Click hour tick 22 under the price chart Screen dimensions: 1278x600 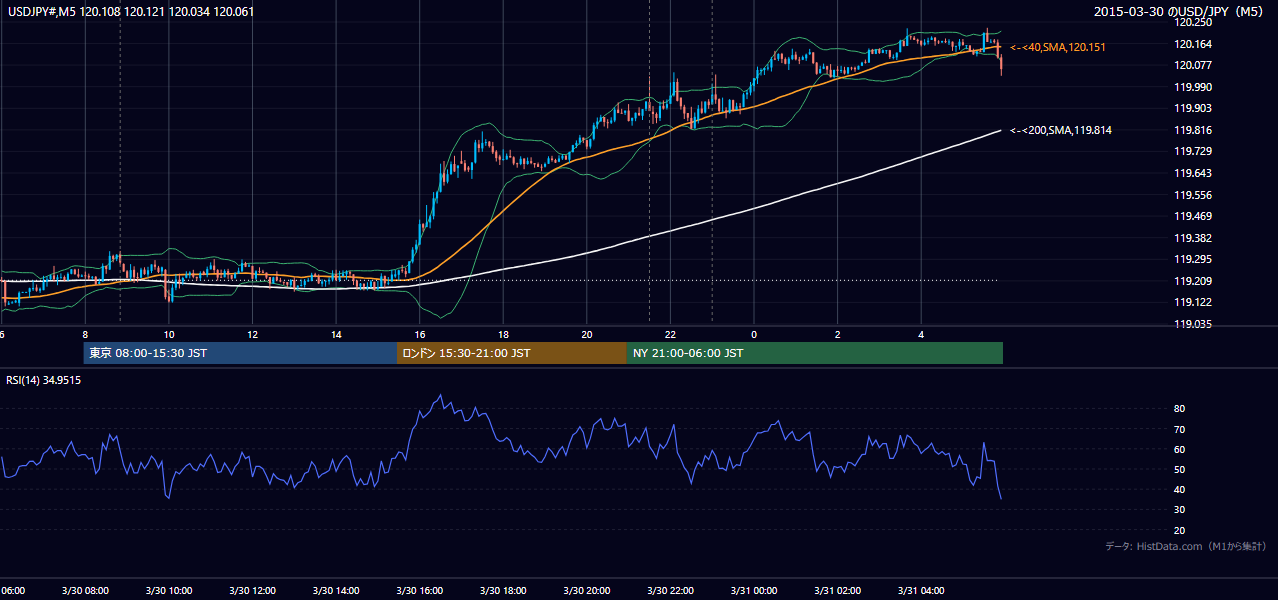click(x=670, y=334)
